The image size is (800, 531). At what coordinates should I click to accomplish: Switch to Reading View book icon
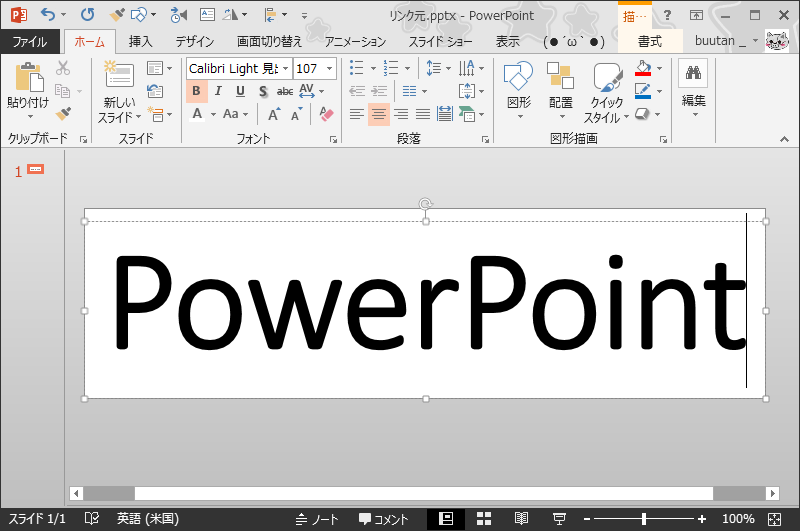521,519
